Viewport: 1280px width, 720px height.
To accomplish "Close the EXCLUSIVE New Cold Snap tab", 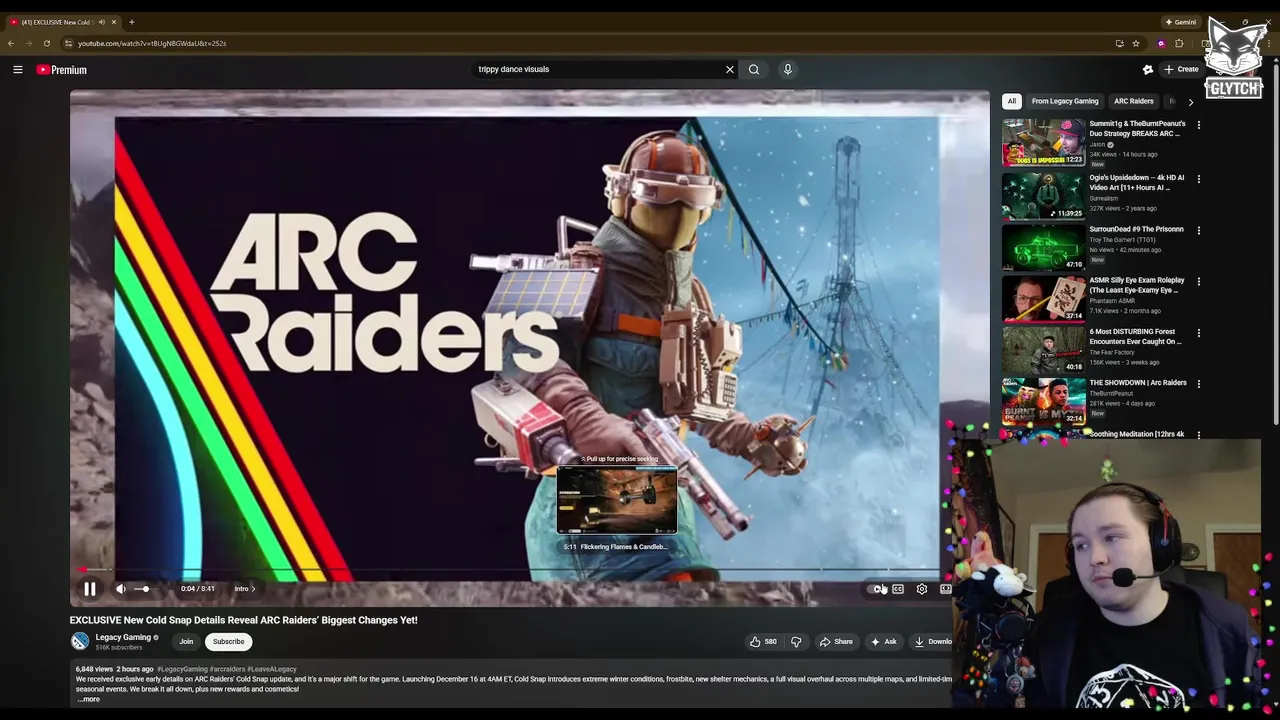I will (114, 22).
